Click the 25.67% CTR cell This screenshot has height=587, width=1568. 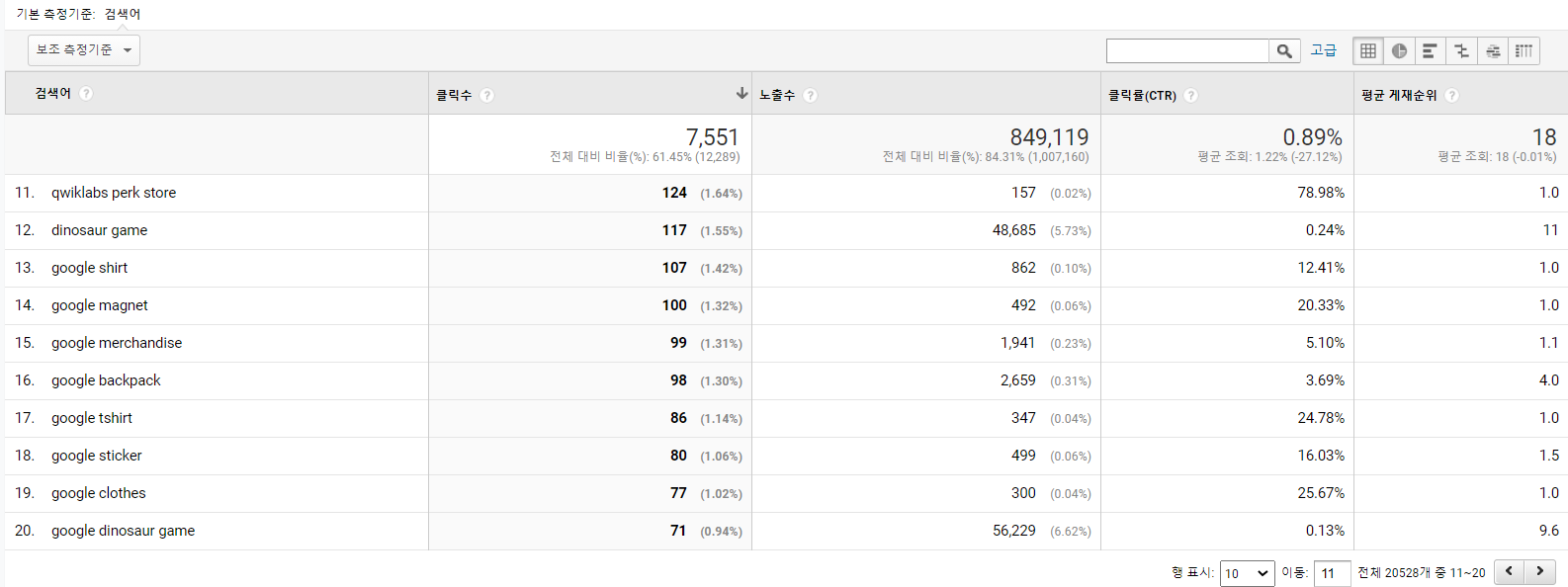[x=1321, y=493]
